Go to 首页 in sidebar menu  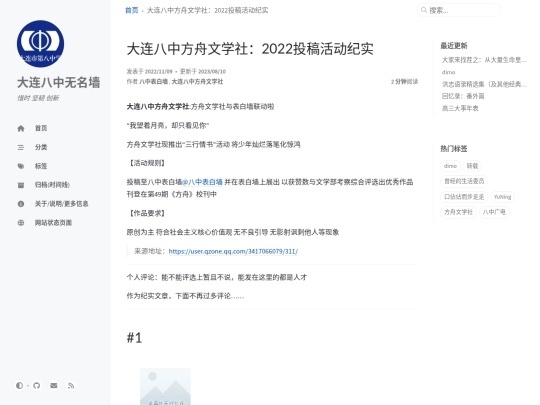[x=41, y=128]
